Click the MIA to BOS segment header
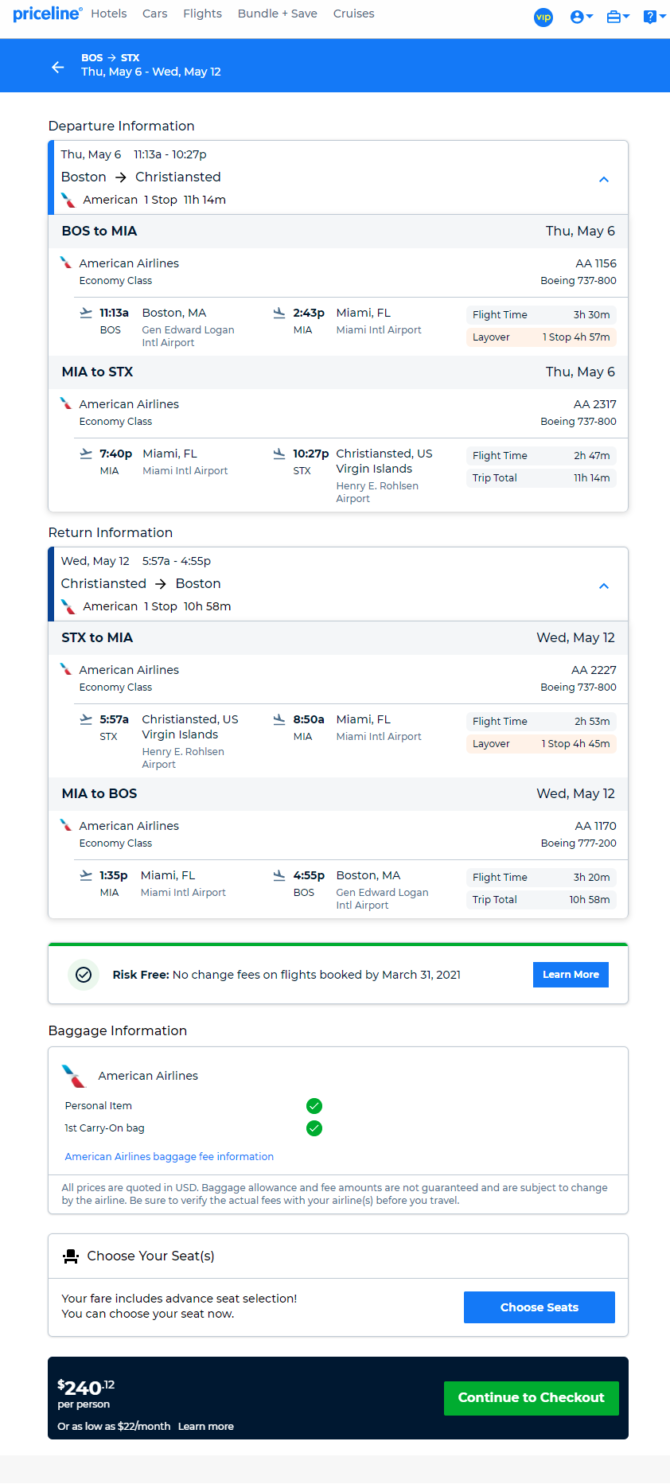This screenshot has width=670, height=1484. pyautogui.click(x=339, y=794)
